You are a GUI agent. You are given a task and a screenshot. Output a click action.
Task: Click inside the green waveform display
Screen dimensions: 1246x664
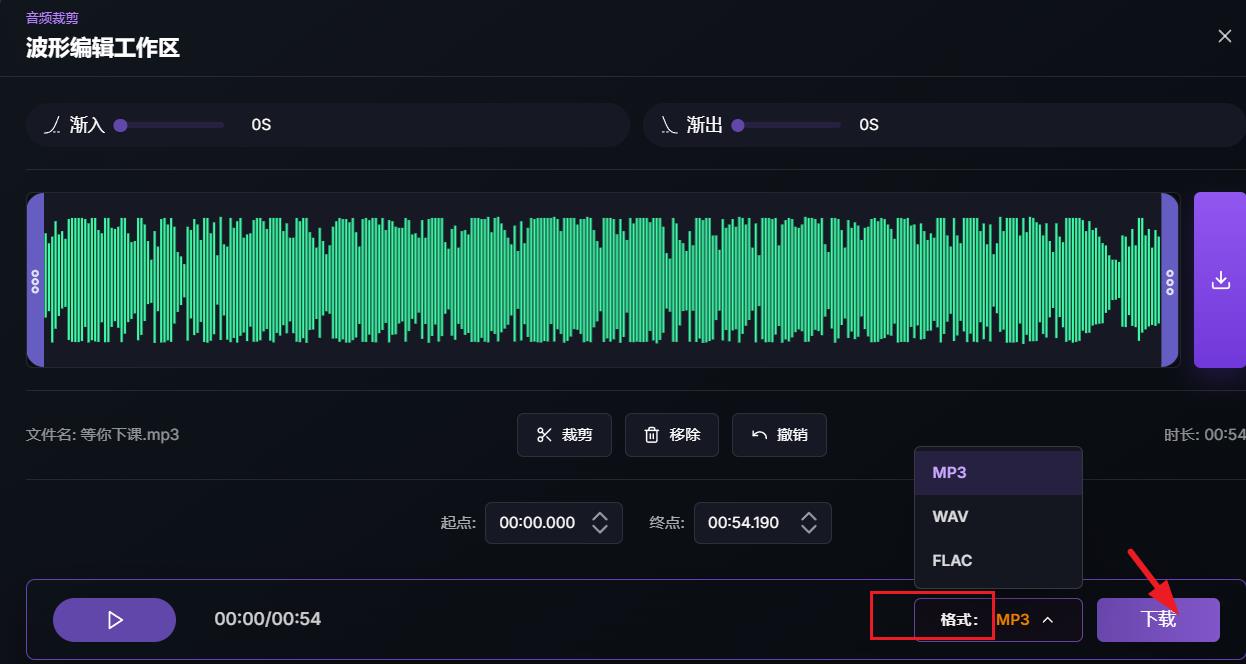602,280
